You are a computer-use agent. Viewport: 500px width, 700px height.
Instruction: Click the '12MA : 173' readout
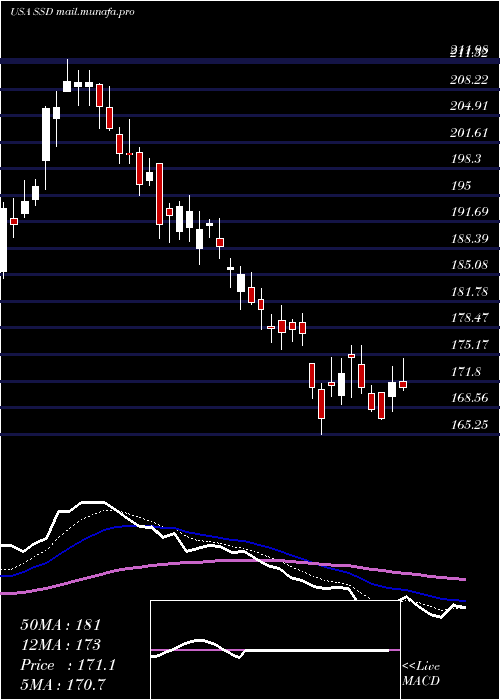point(60,645)
